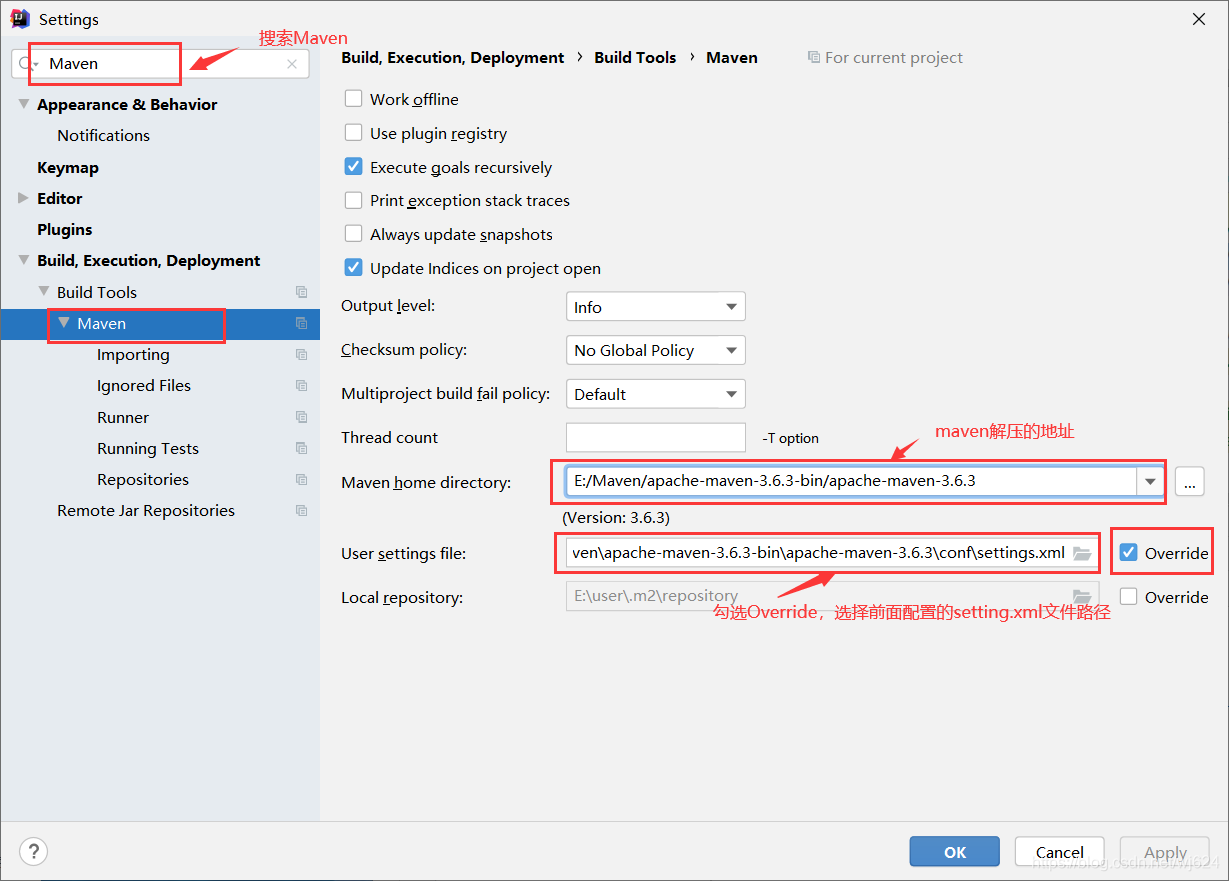
Task: Click the project-level icon beside Remote Jar Repositories
Action: pos(301,510)
